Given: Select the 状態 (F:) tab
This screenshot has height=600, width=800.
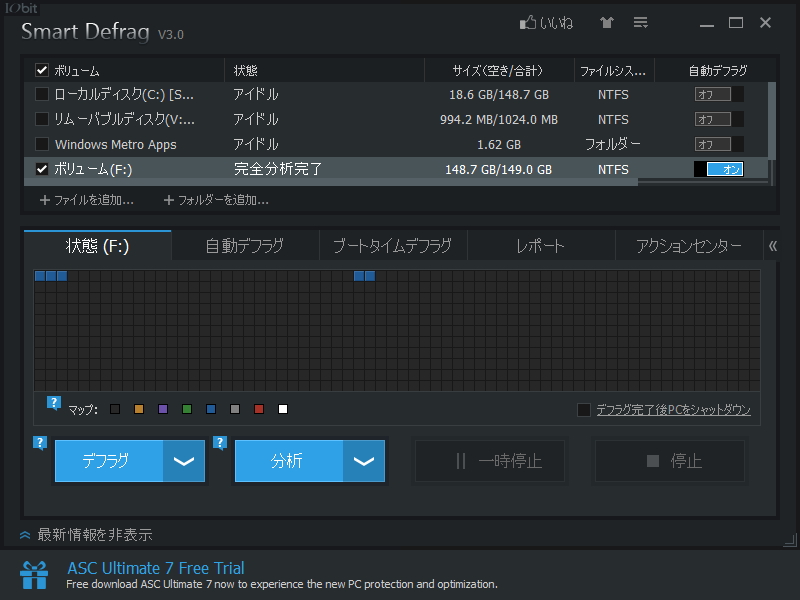Looking at the screenshot, I should point(97,246).
